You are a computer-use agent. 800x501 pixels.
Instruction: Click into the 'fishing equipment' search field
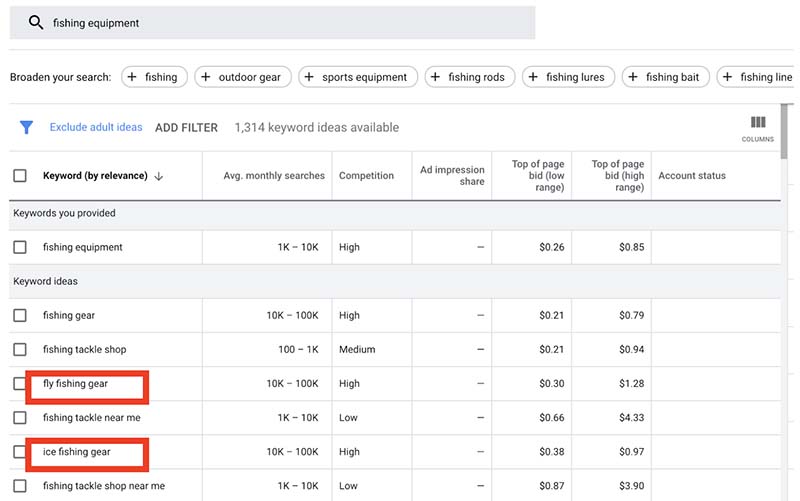272,22
